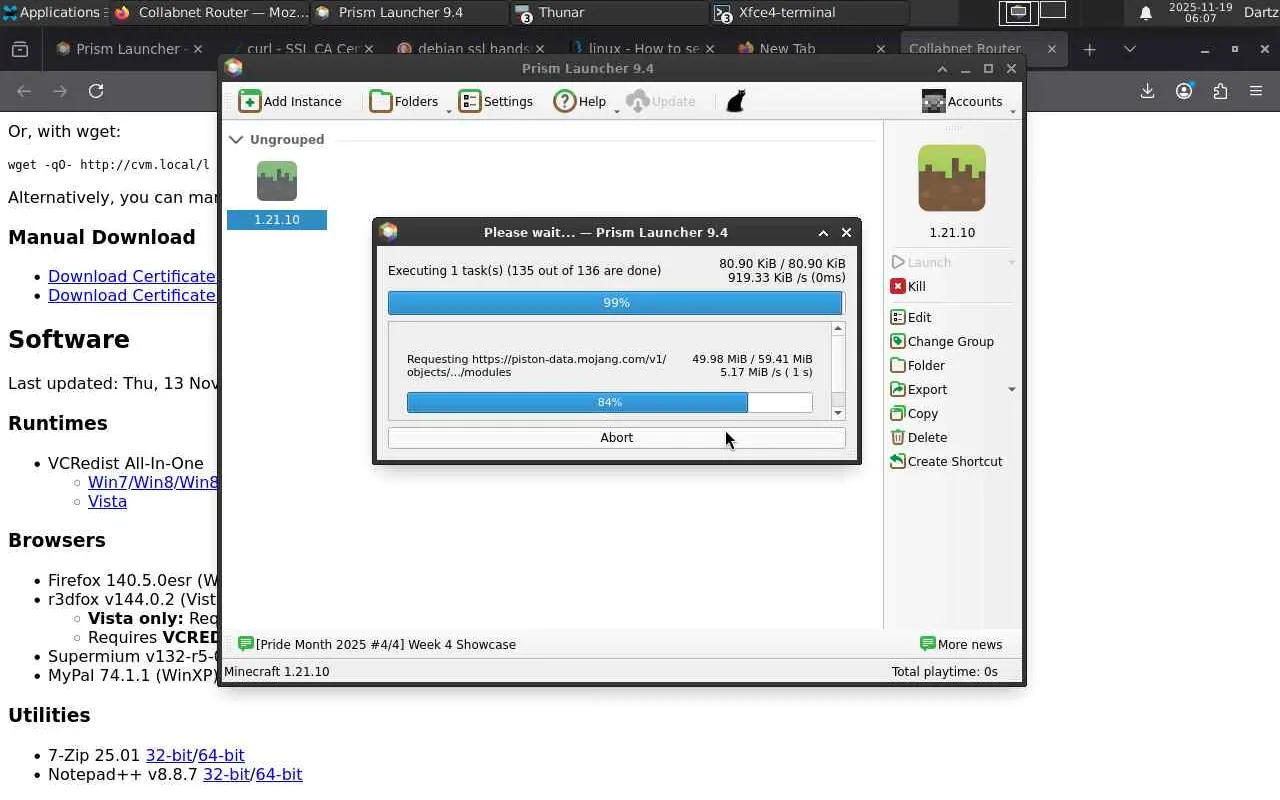Collapse the Ungrouped instance group
The height and width of the screenshot is (800, 1280).
[236, 140]
